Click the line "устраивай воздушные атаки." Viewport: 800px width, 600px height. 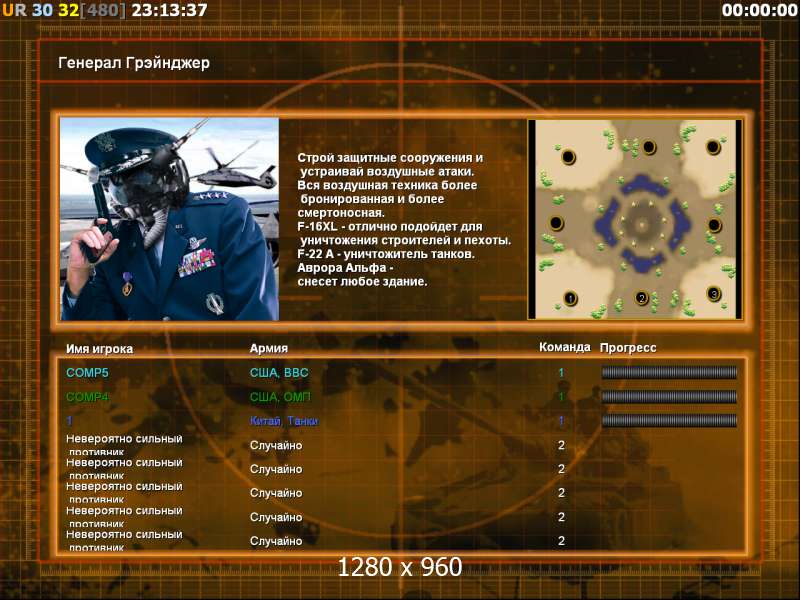[387, 172]
